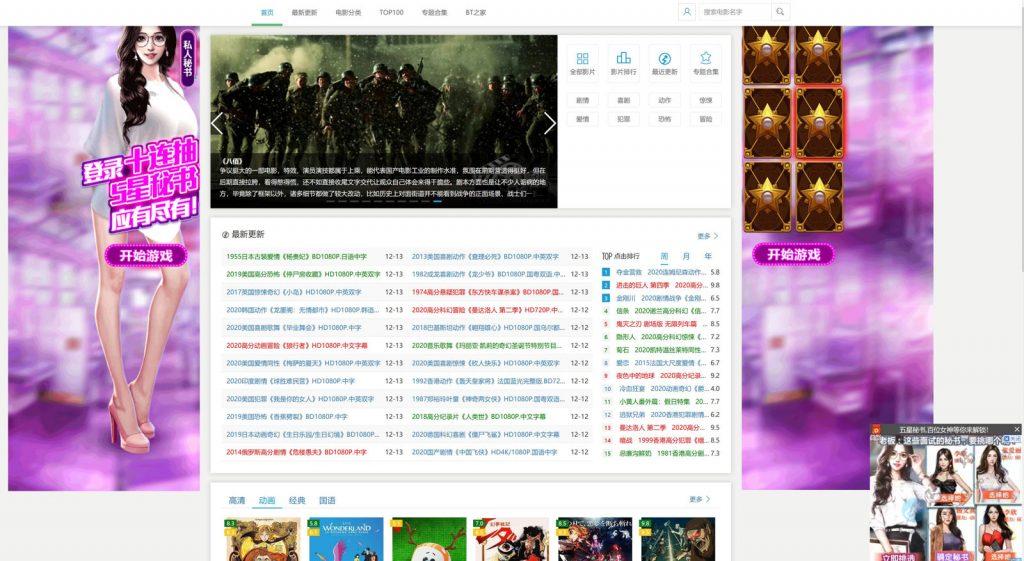
Task: Go to previous carousel slide arrow
Action: pos(218,123)
